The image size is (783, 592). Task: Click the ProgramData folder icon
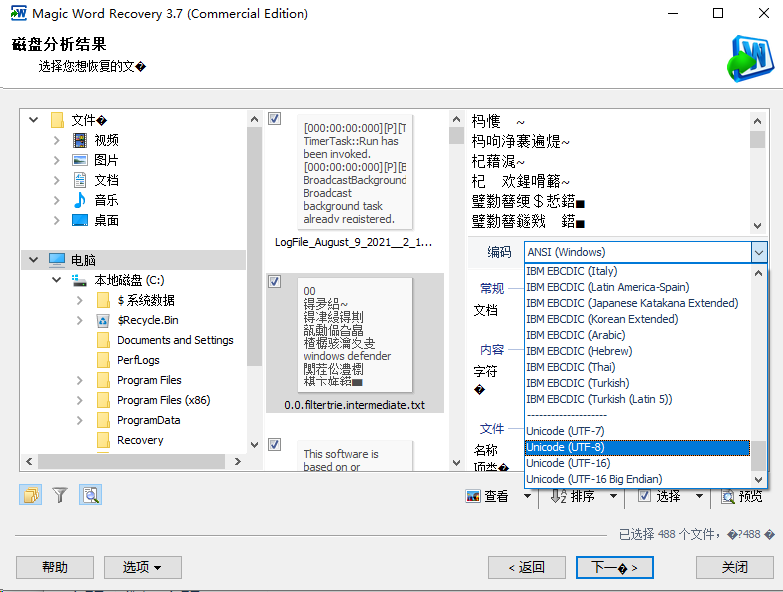point(103,420)
